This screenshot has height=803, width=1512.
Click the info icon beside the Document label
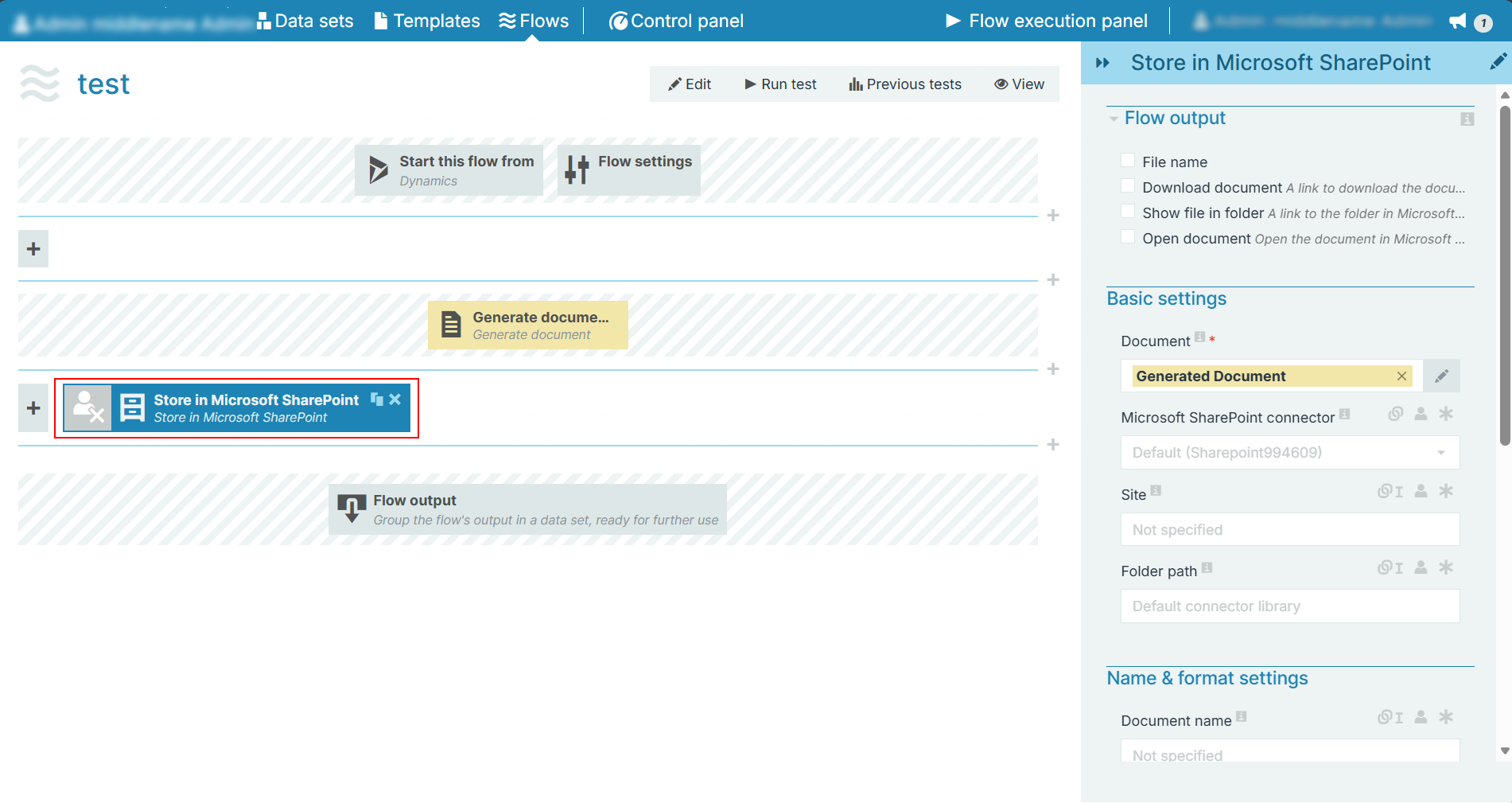[1199, 337]
